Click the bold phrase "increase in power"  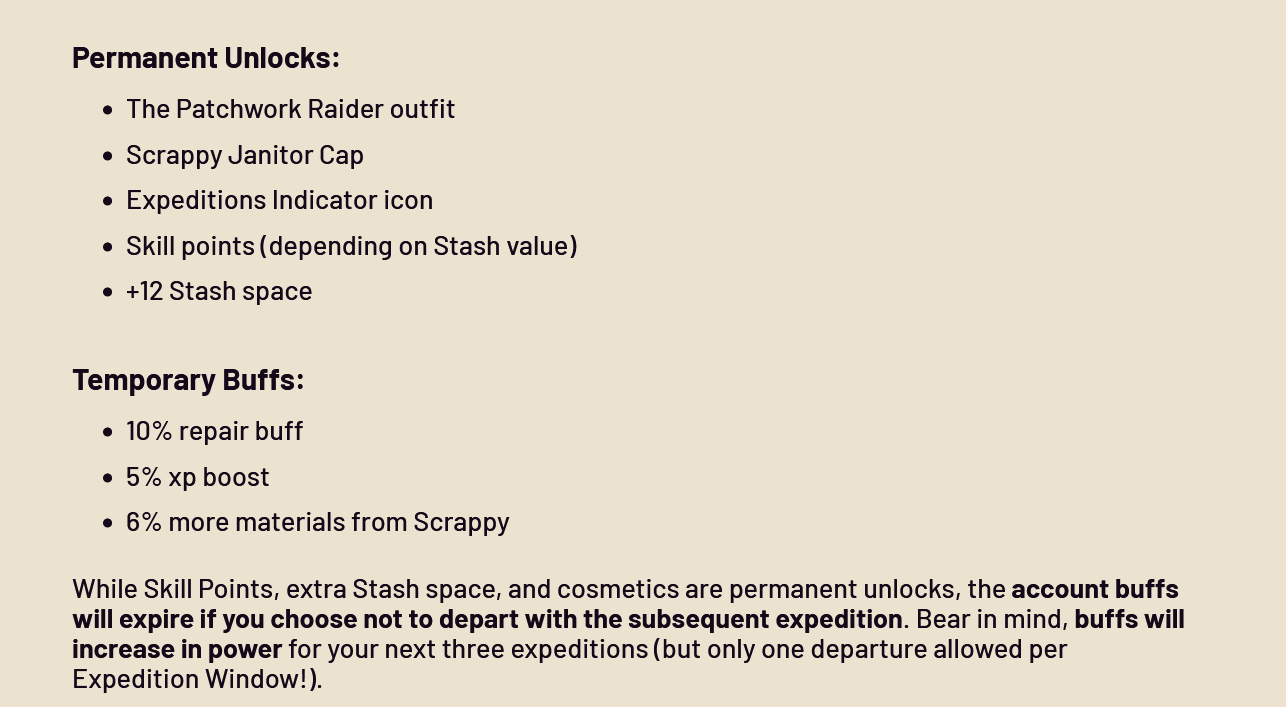[x=177, y=649]
